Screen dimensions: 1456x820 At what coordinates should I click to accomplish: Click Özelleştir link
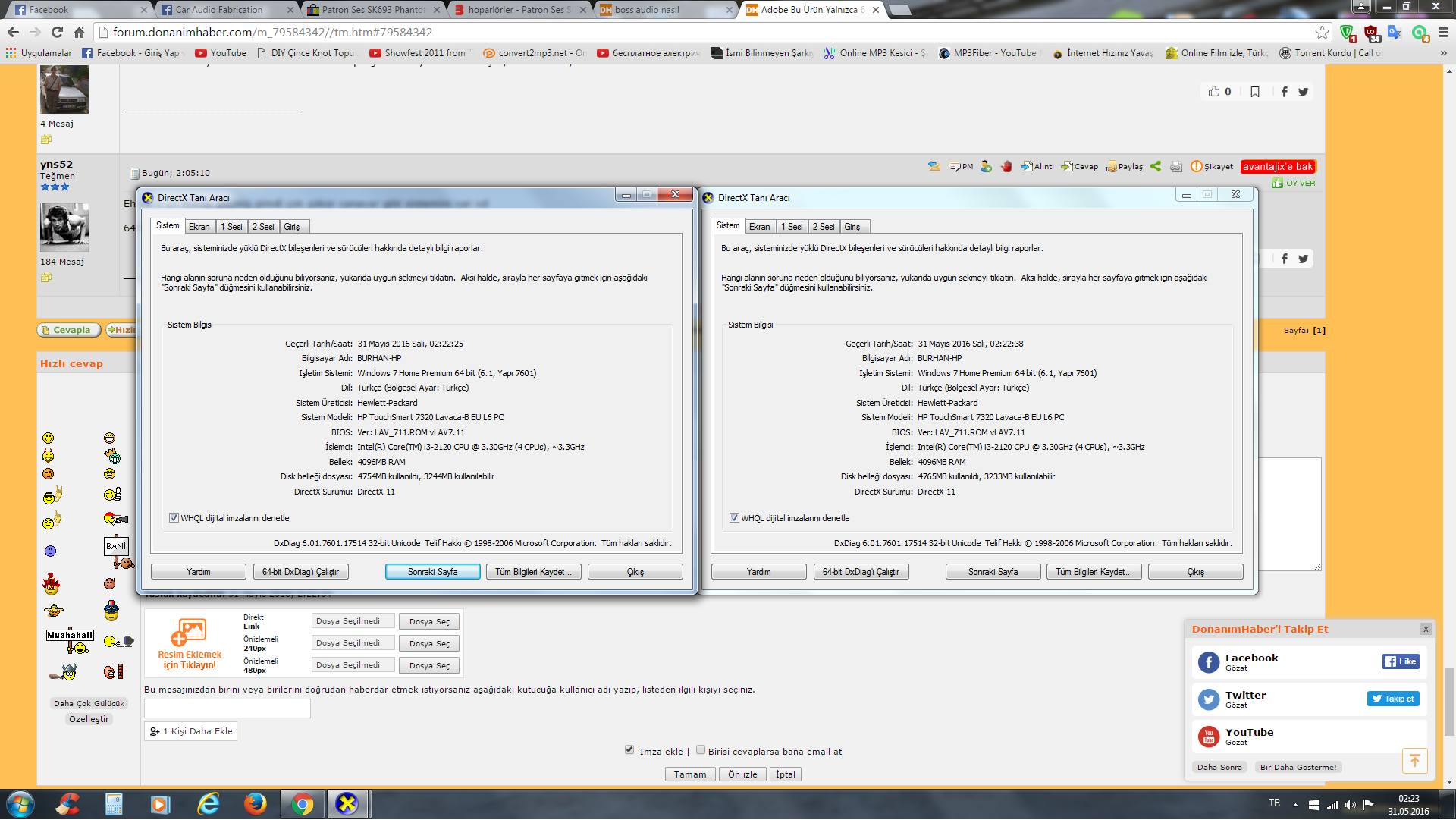click(89, 719)
